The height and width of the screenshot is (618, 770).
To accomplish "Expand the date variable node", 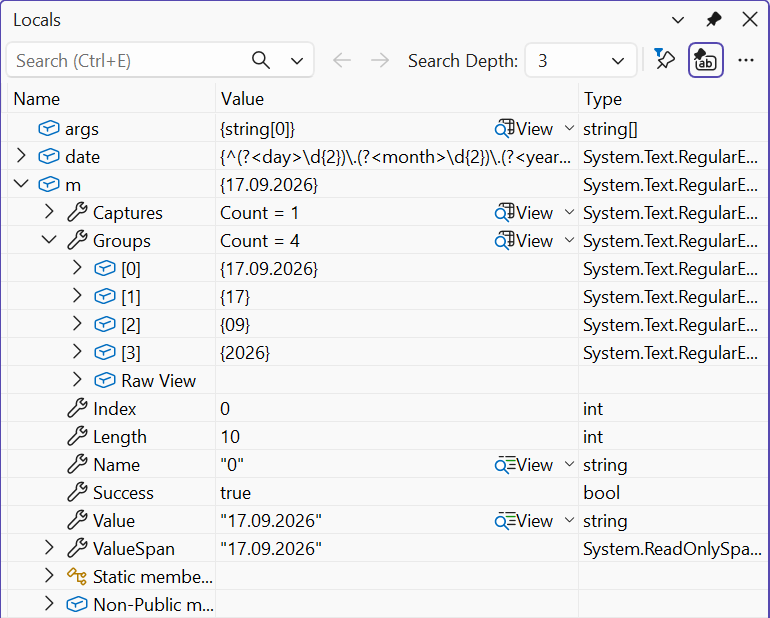I will coord(21,156).
